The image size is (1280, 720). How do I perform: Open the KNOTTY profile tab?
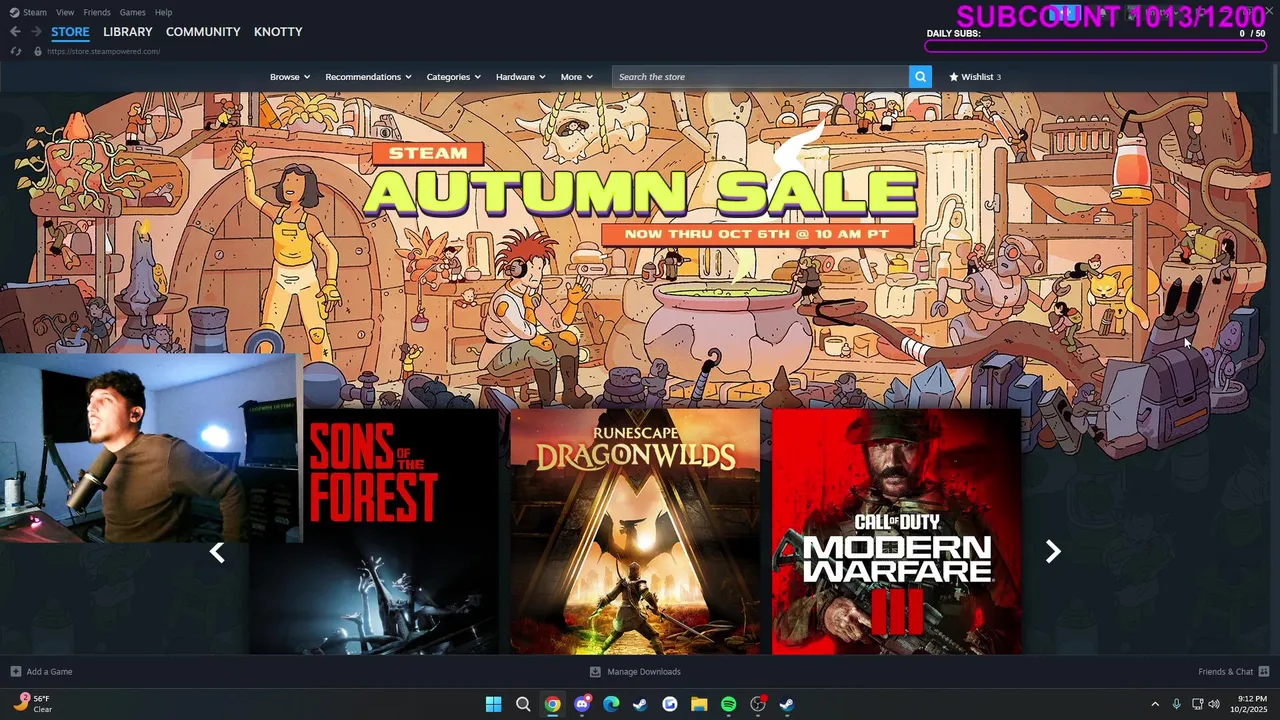[x=278, y=32]
